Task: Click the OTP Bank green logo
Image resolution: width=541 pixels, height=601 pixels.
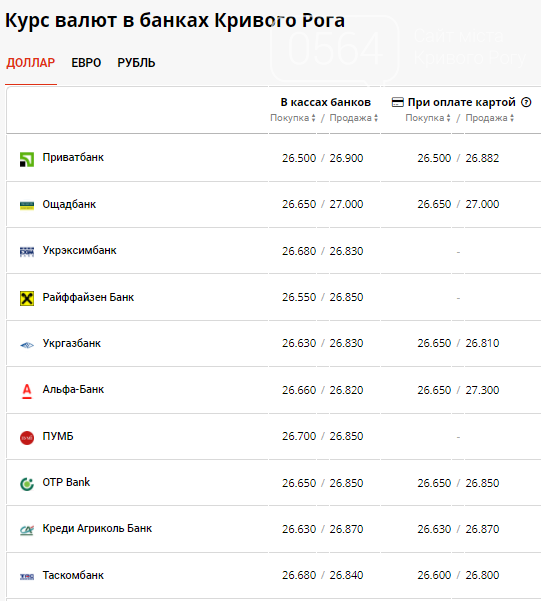Action: 27,484
